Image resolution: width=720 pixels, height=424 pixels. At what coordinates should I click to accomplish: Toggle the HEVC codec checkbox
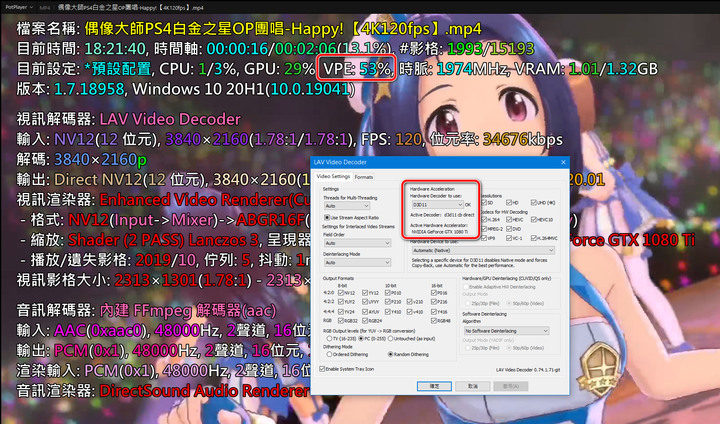(x=509, y=220)
